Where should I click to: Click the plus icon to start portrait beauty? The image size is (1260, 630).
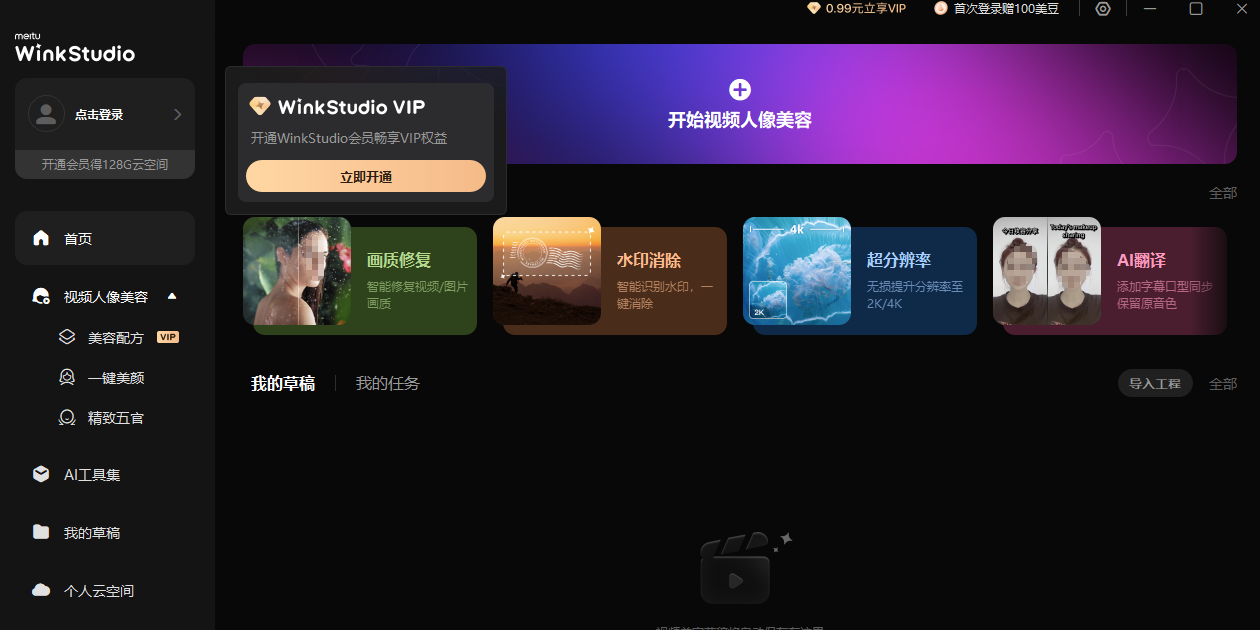click(x=739, y=90)
